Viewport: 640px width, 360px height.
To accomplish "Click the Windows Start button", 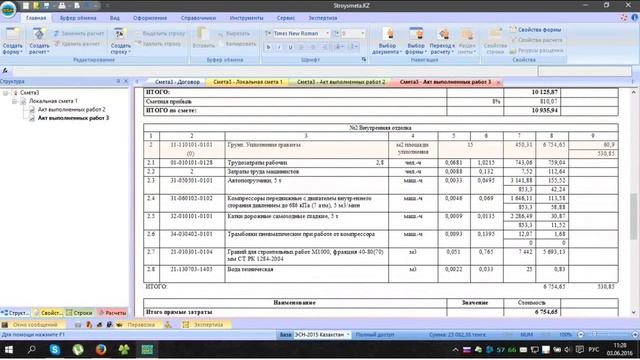I will [9, 349].
